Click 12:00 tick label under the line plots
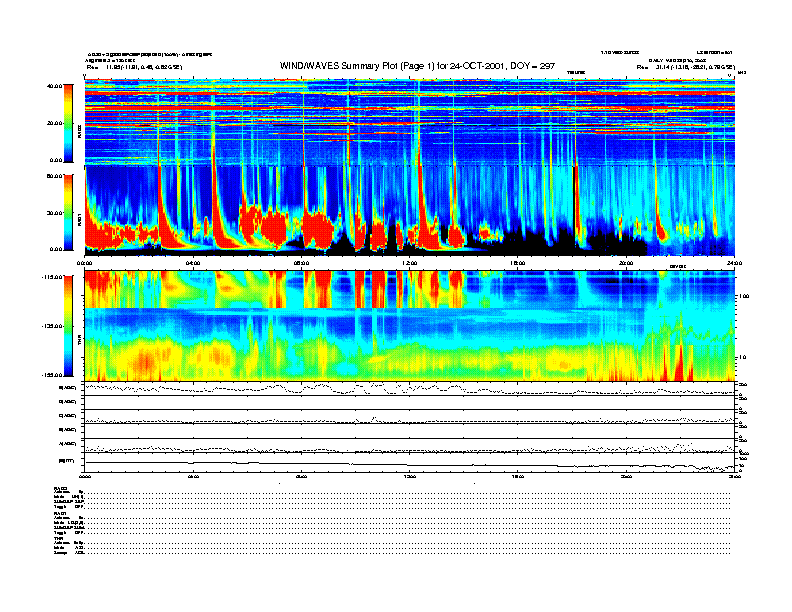 [x=410, y=476]
